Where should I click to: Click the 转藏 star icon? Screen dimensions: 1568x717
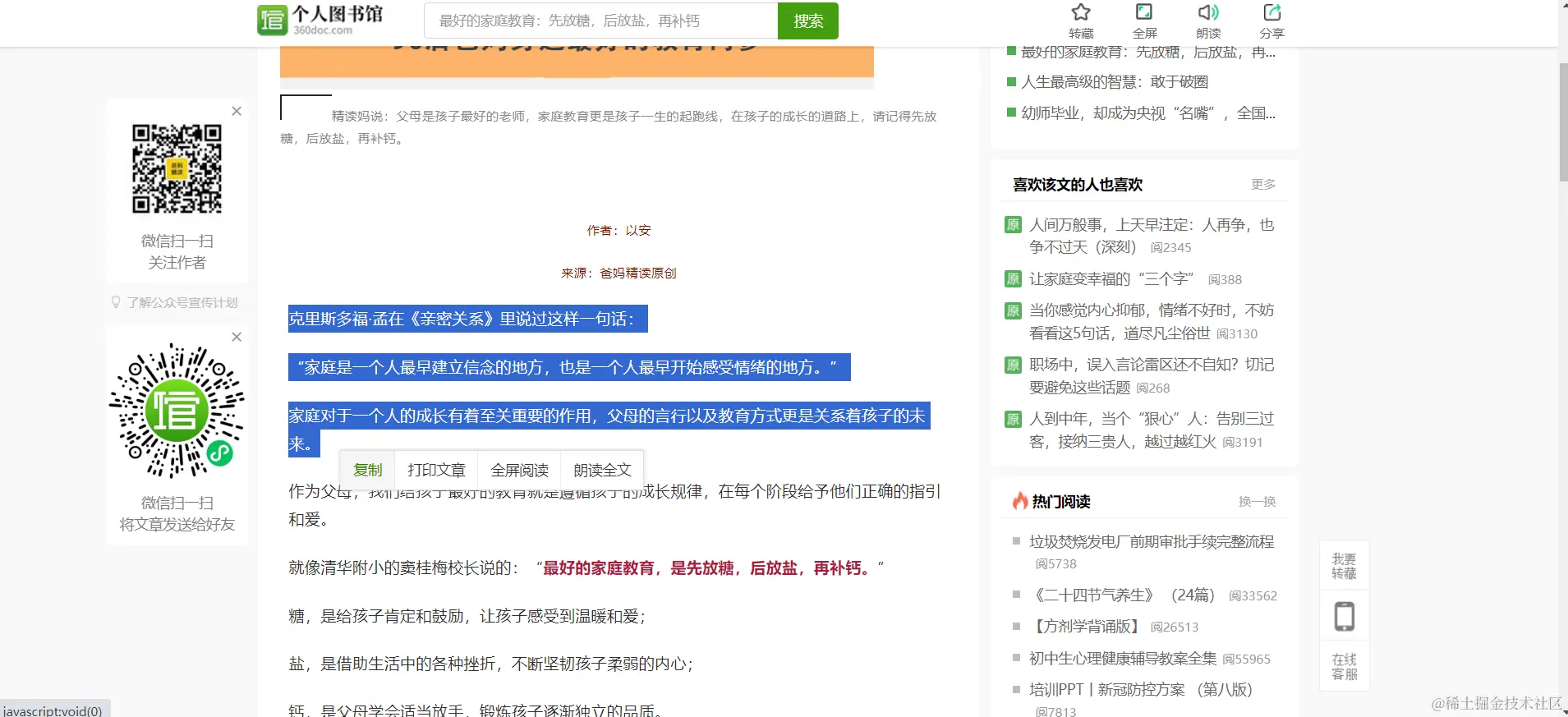tap(1081, 12)
